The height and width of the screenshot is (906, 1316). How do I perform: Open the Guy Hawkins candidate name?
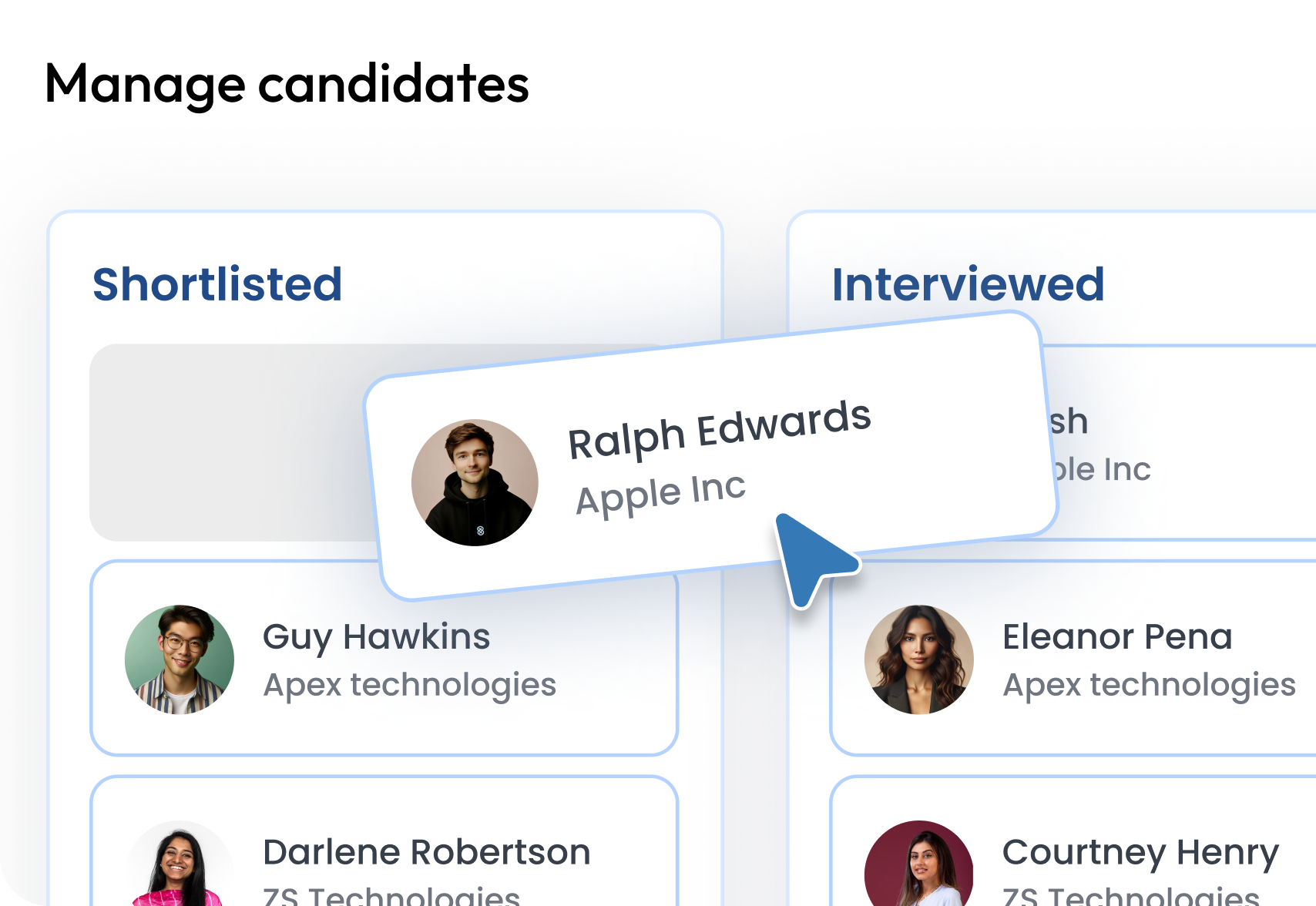[376, 637]
